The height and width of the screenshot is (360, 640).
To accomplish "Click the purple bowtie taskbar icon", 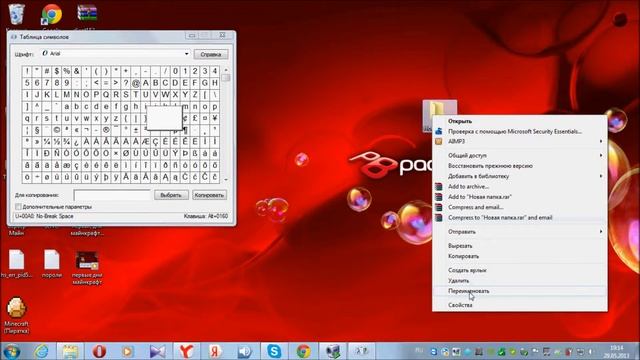I will click(157, 351).
